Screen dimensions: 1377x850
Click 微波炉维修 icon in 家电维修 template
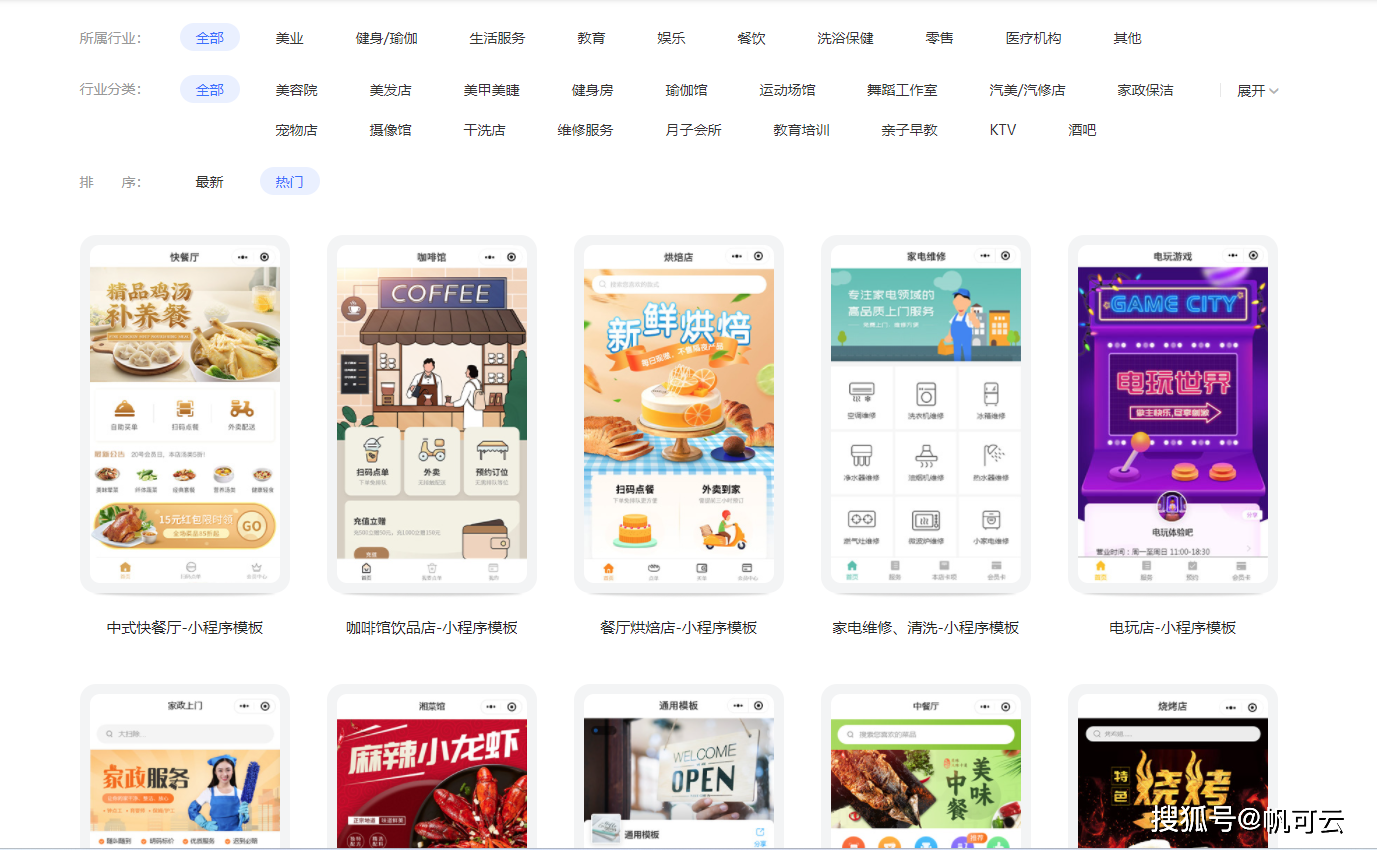(926, 520)
